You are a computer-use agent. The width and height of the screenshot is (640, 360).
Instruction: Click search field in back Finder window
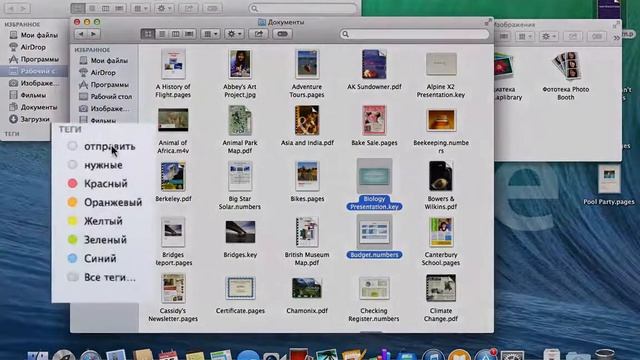303,8
